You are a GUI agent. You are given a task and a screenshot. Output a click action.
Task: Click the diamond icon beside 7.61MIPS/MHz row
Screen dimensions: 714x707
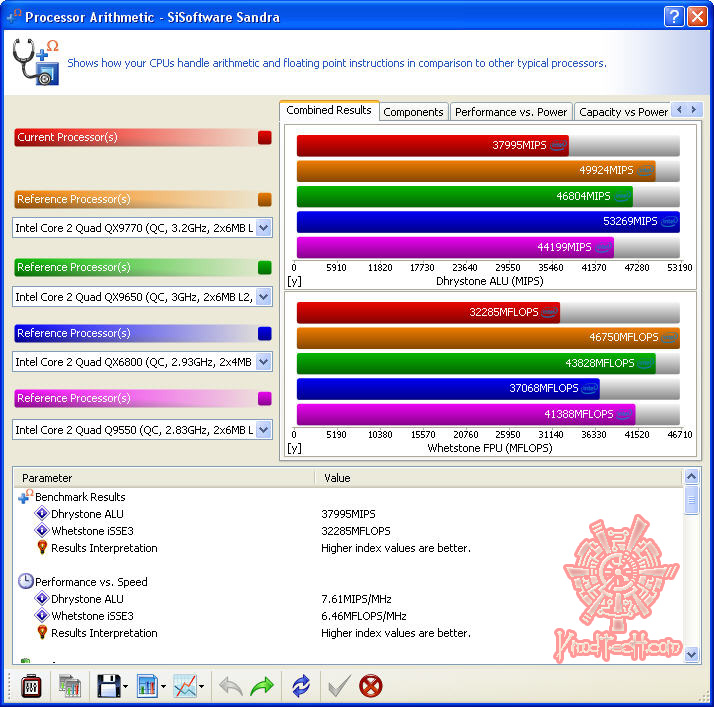(42, 598)
